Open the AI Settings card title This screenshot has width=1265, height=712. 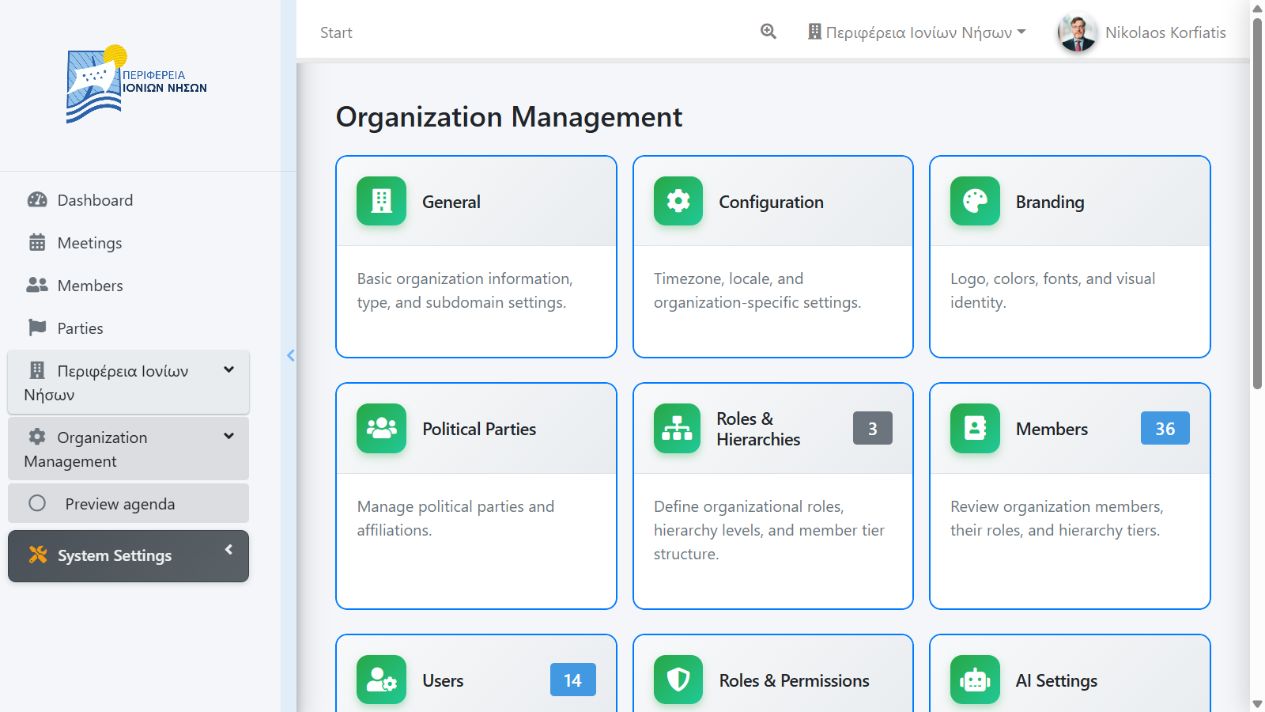[x=1056, y=680]
